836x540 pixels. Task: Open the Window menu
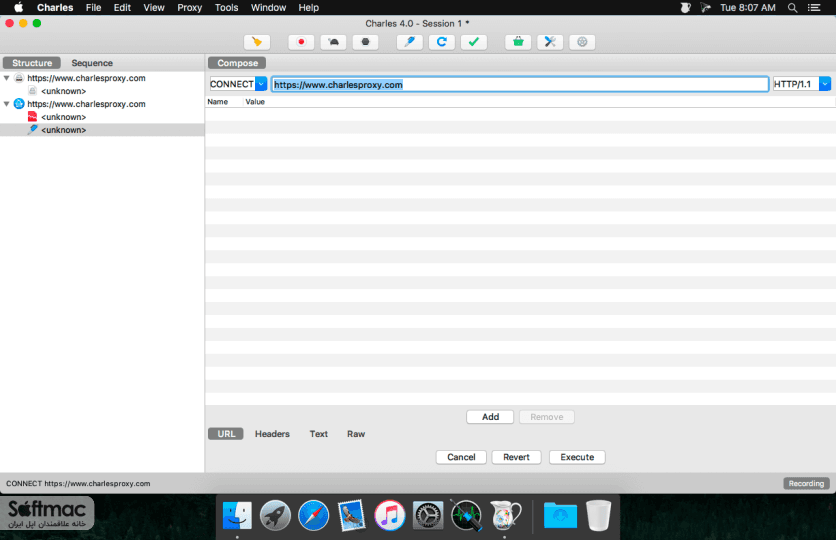click(268, 7)
